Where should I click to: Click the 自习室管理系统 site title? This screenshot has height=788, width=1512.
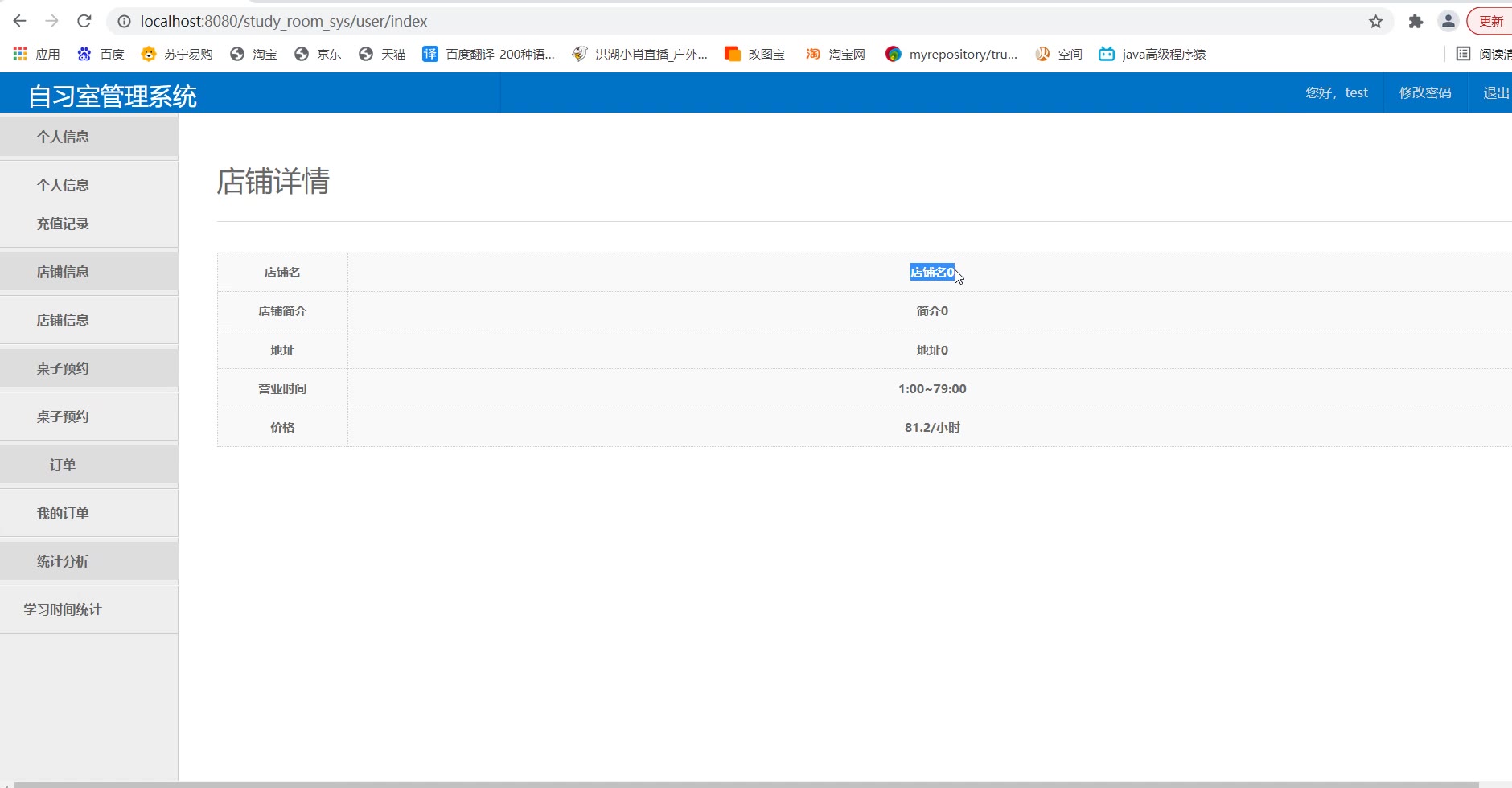(113, 96)
